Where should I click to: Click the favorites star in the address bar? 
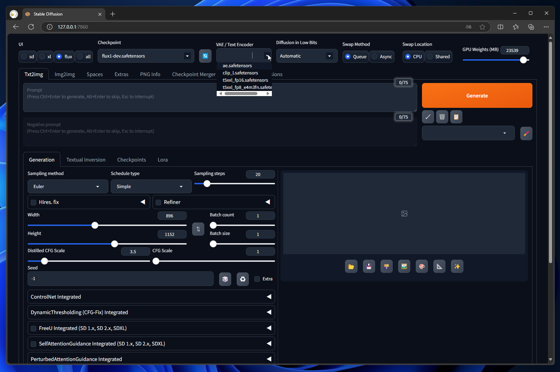[x=482, y=27]
